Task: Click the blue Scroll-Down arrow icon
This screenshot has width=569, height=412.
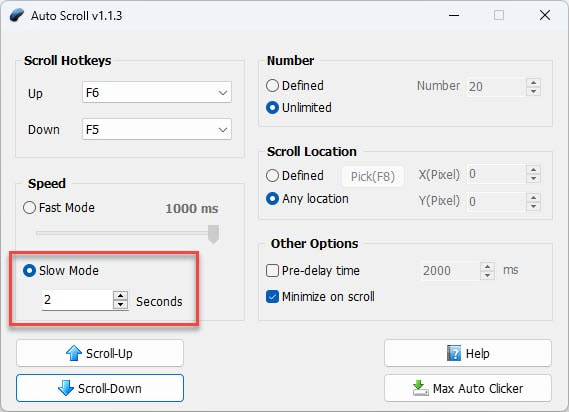Action: click(66, 388)
